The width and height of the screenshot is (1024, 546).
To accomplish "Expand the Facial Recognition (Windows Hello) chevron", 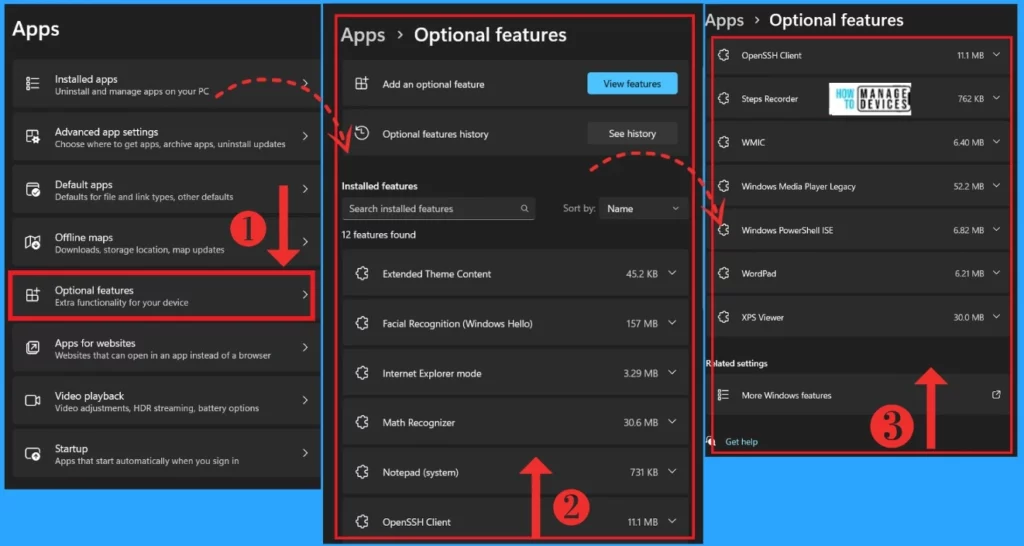I will pyautogui.click(x=672, y=323).
